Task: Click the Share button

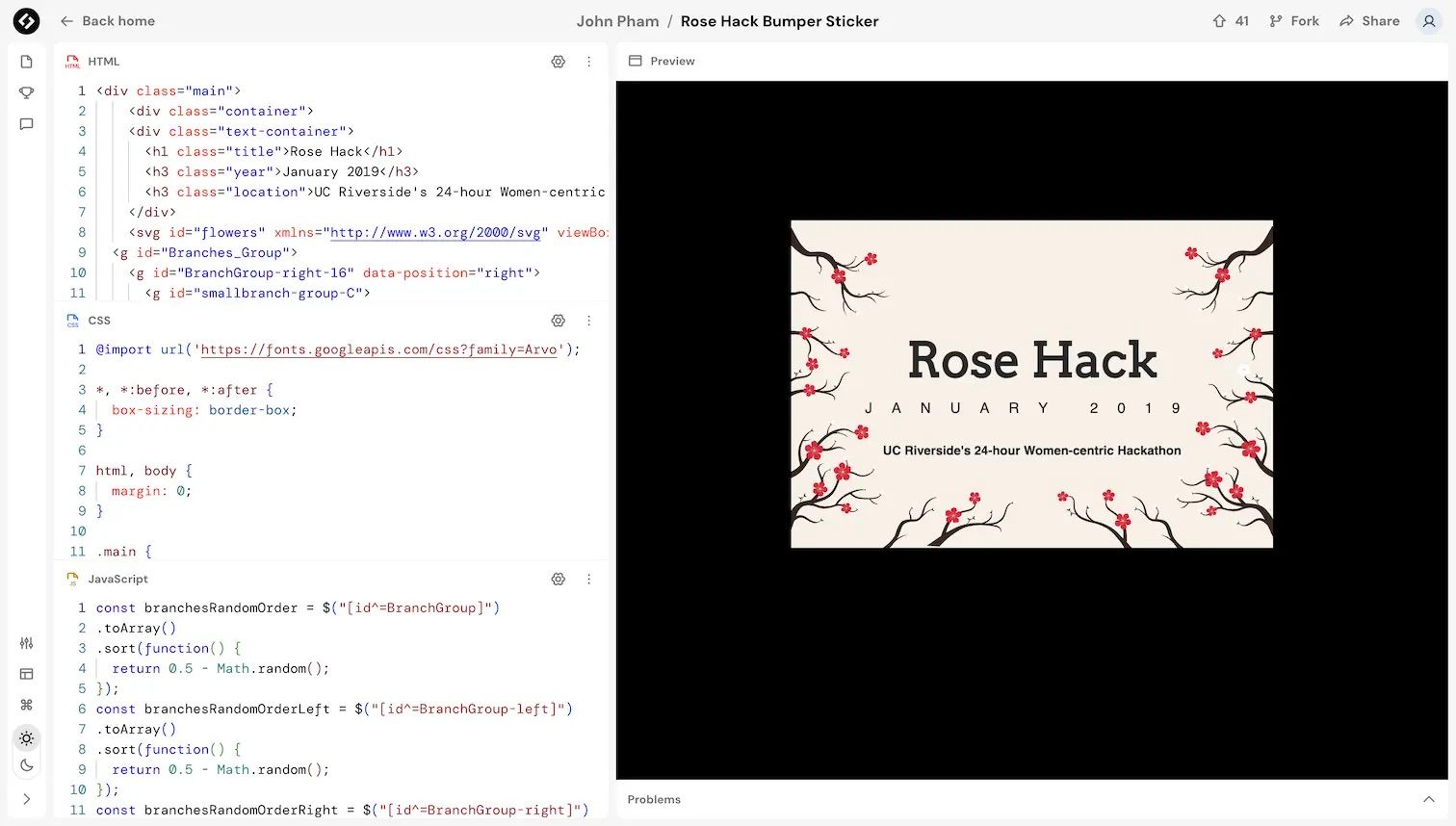Action: (x=1369, y=20)
